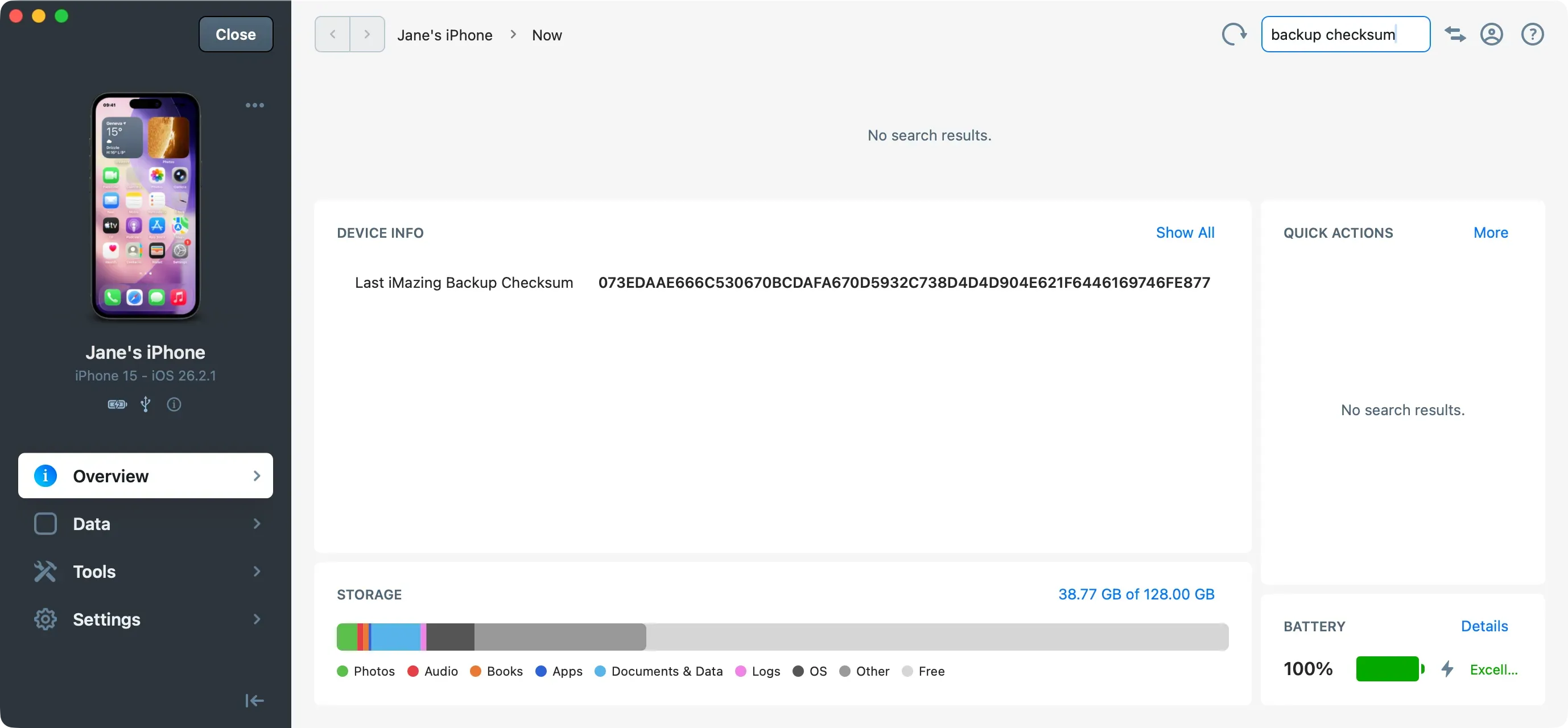Click the iPhone device image thumbnail
Image resolution: width=1568 pixels, height=728 pixels.
pos(146,206)
